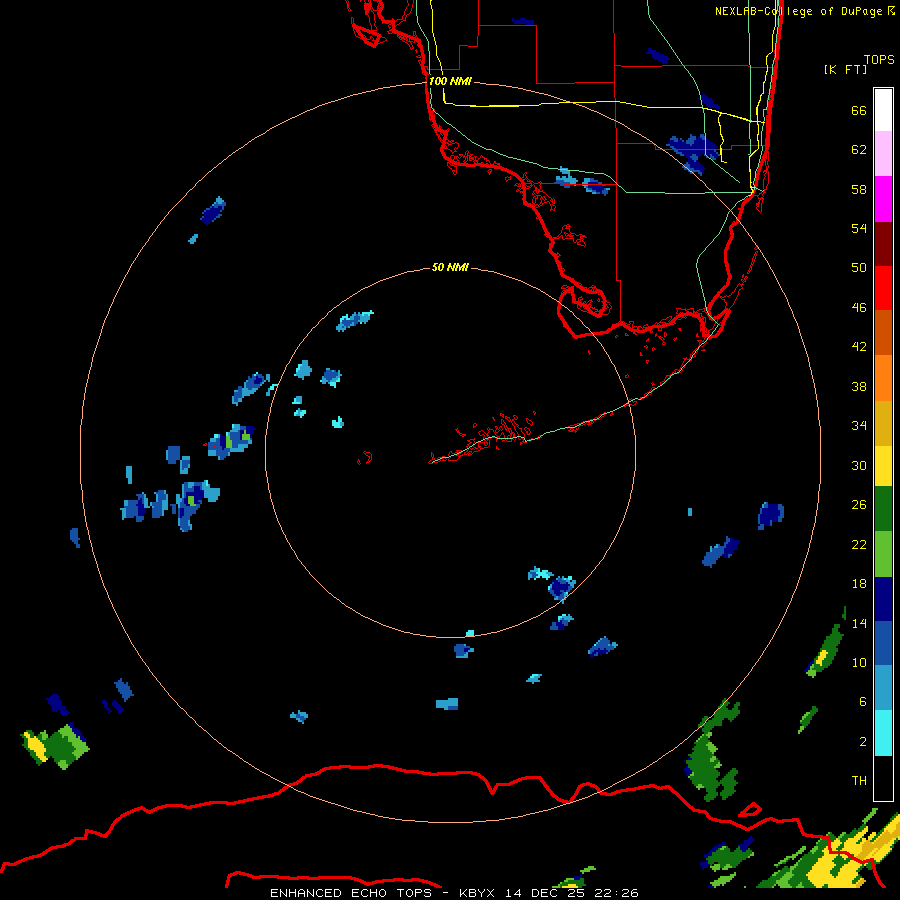The height and width of the screenshot is (900, 900).
Task: Click the '22' legend value
Action: (x=859, y=544)
